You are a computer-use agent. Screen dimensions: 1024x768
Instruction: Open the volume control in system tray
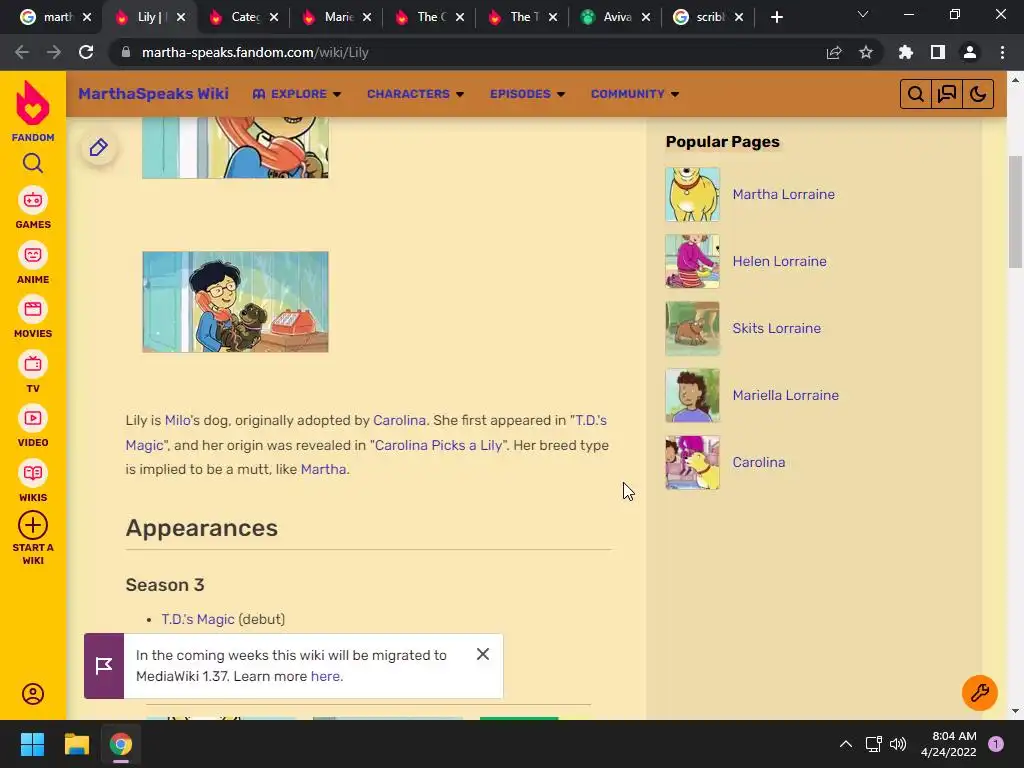point(898,744)
